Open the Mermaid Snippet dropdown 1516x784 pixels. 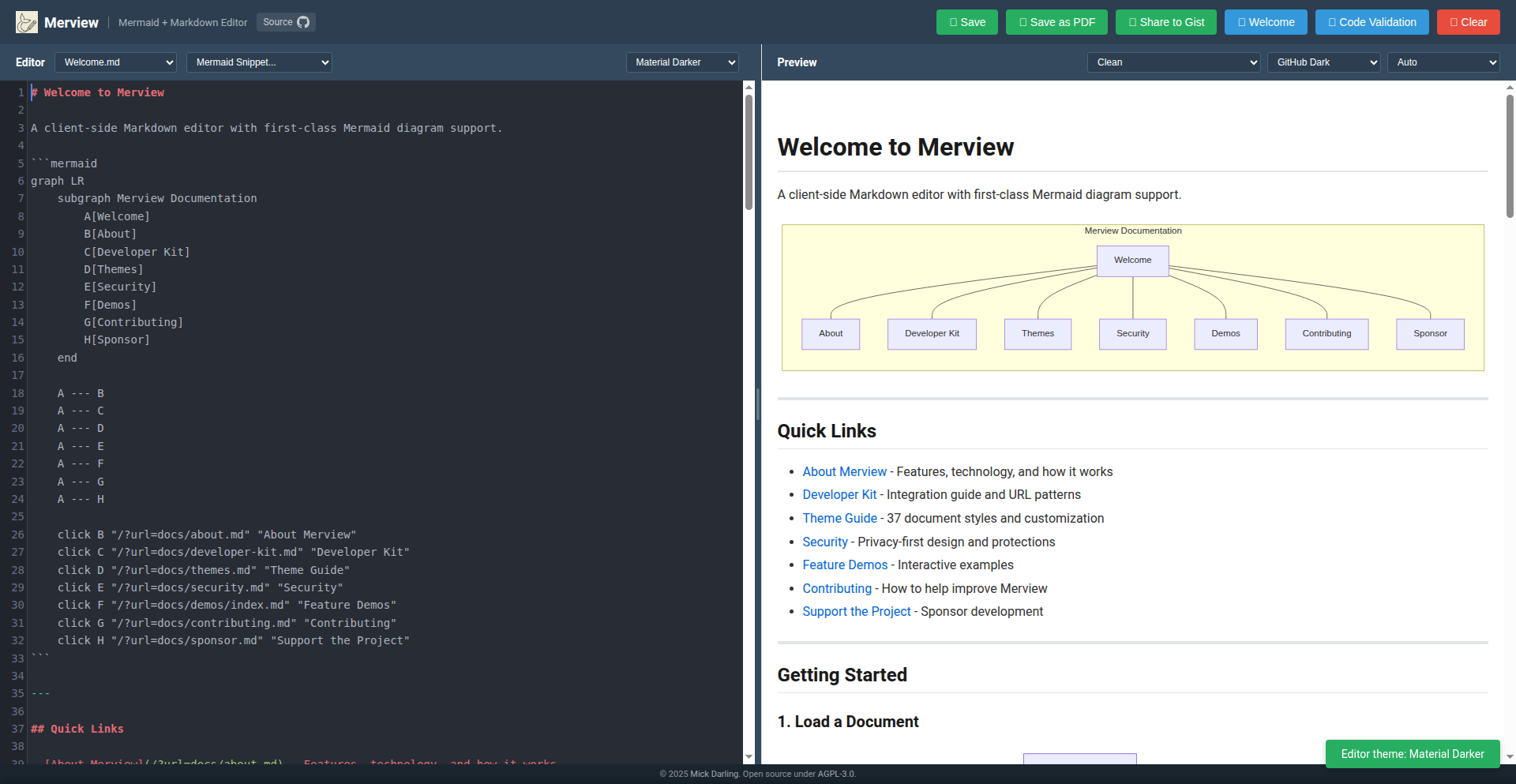tap(258, 62)
